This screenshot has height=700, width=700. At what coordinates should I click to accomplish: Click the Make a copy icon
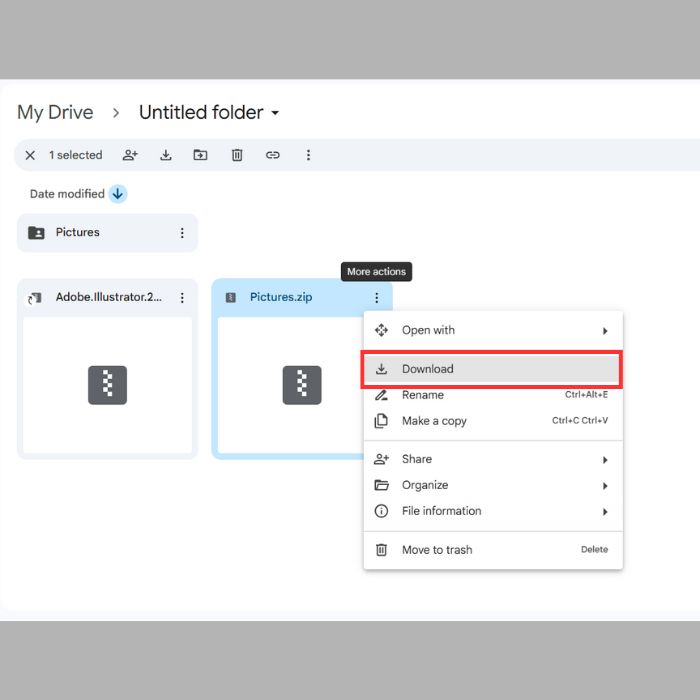click(x=381, y=421)
